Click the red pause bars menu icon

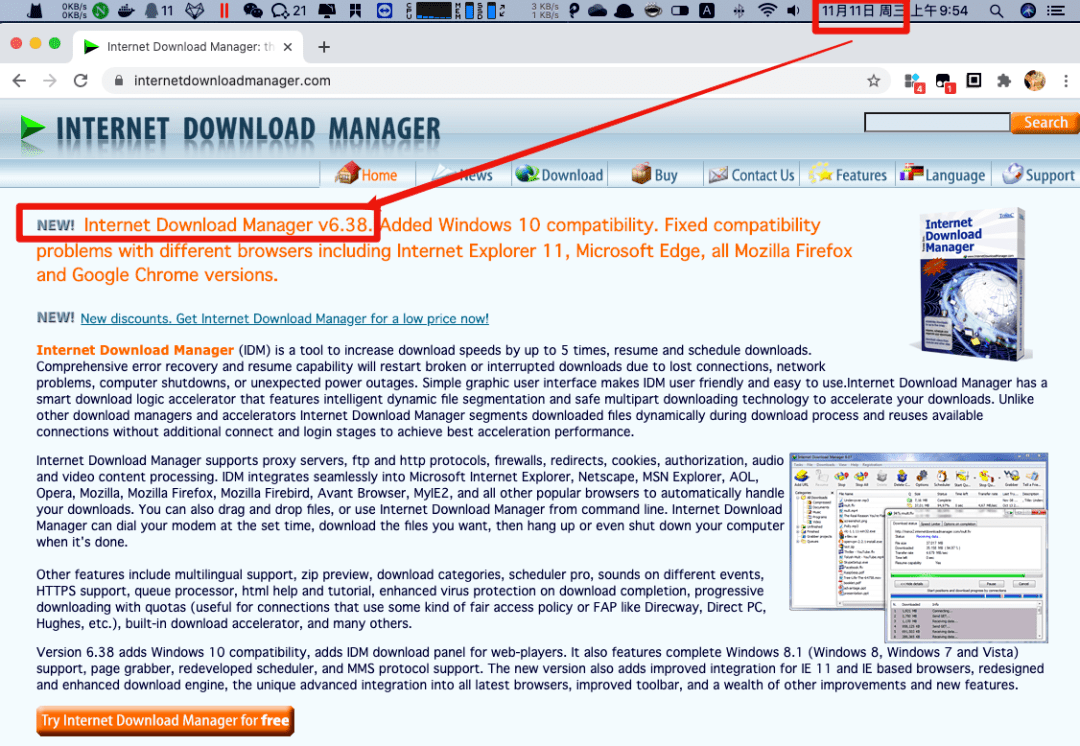[x=224, y=10]
